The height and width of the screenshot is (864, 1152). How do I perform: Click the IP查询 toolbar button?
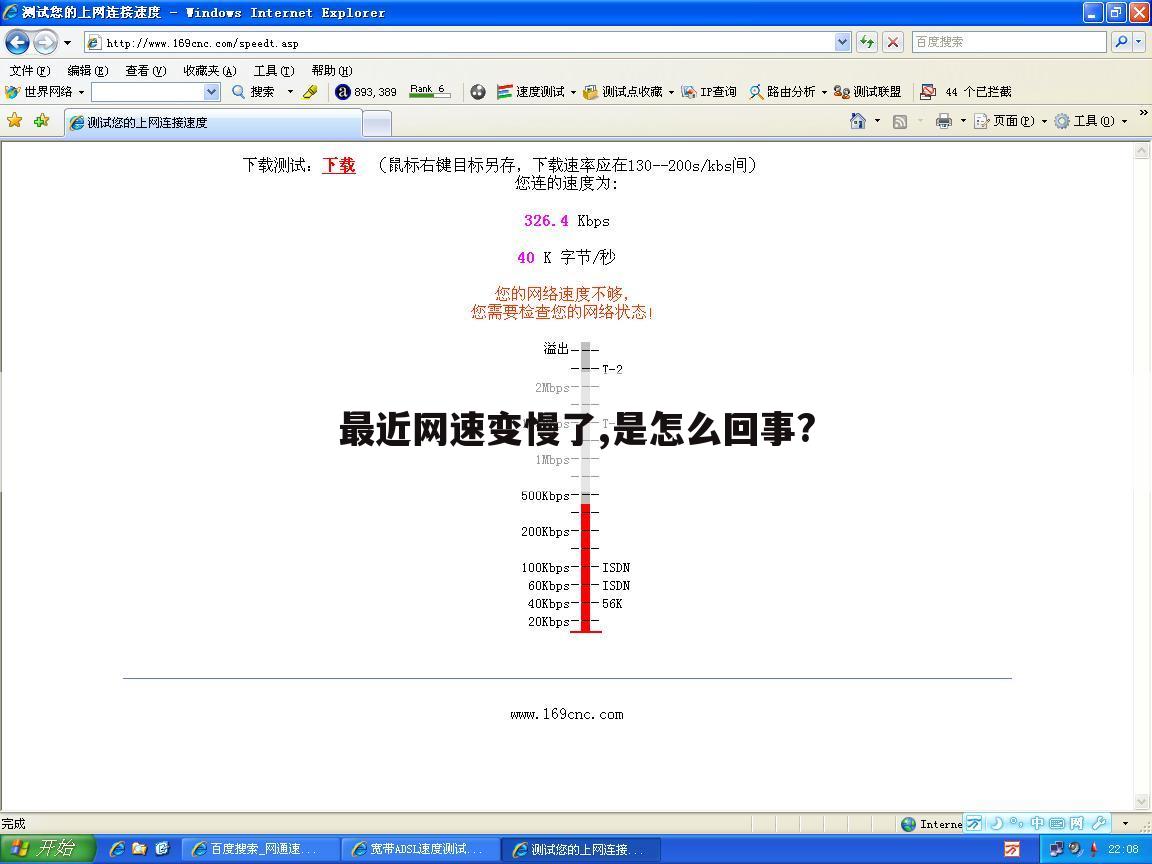tap(709, 92)
